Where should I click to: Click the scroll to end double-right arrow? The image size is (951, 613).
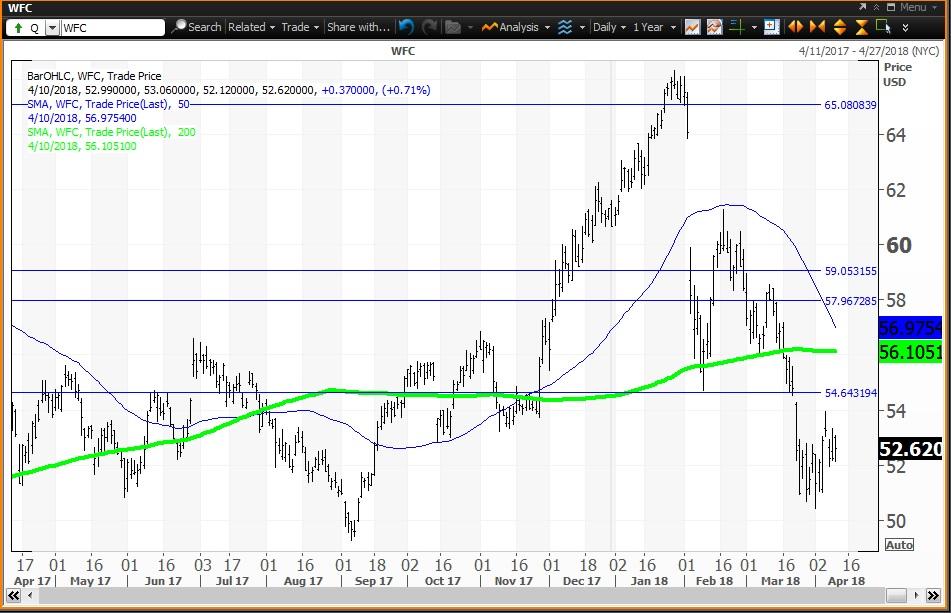click(933, 596)
